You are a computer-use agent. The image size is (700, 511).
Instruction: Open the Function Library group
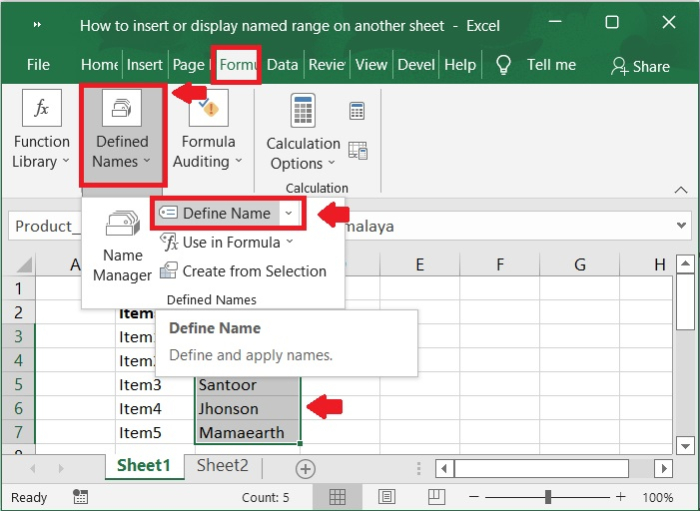(x=41, y=130)
